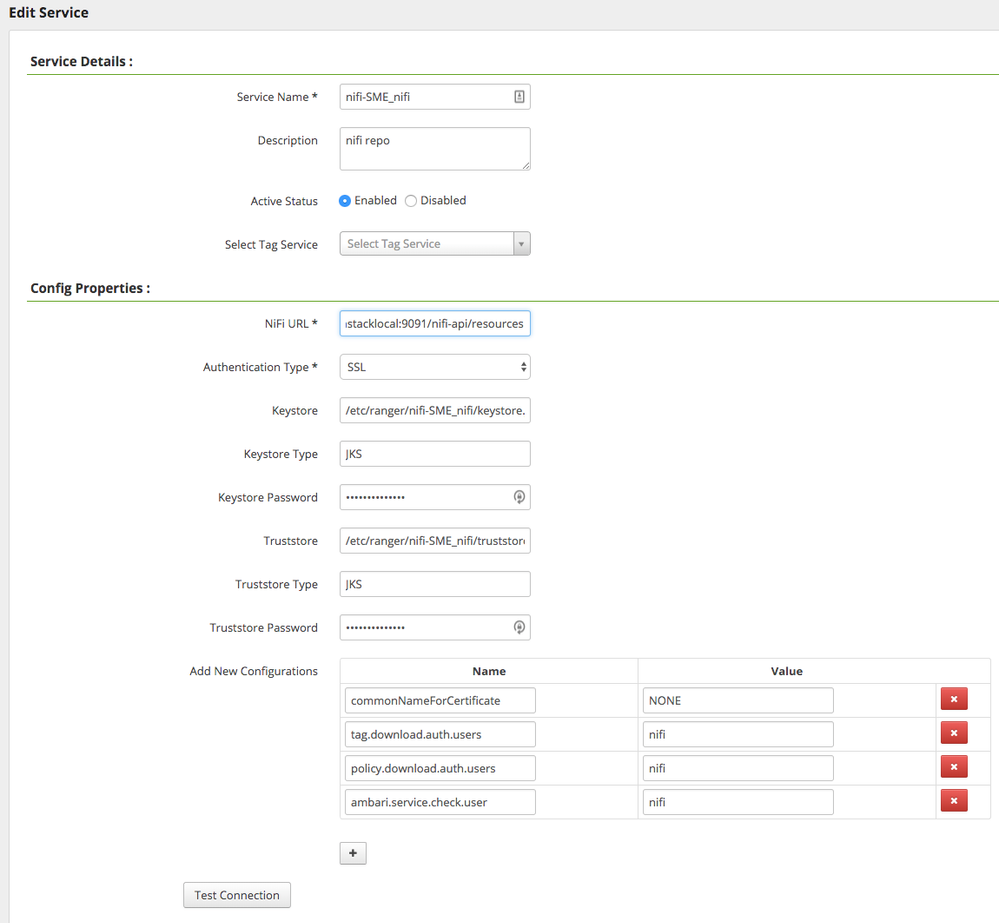The width and height of the screenshot is (999, 923).
Task: Click the Keystore Password reveal icon
Action: pyautogui.click(x=519, y=497)
